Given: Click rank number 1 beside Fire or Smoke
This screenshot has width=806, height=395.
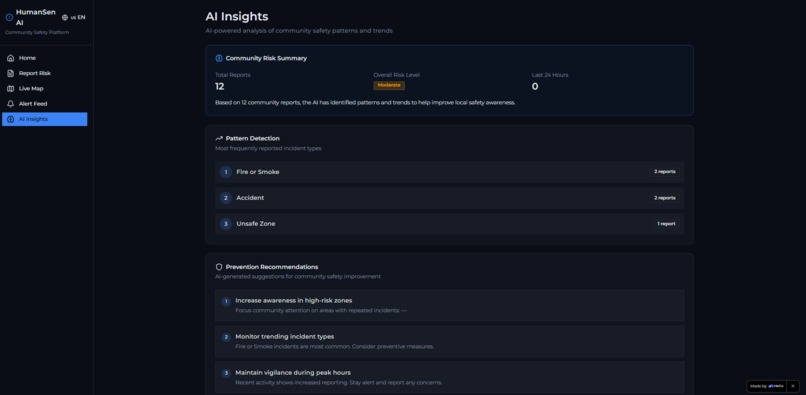Looking at the screenshot, I should pos(226,172).
